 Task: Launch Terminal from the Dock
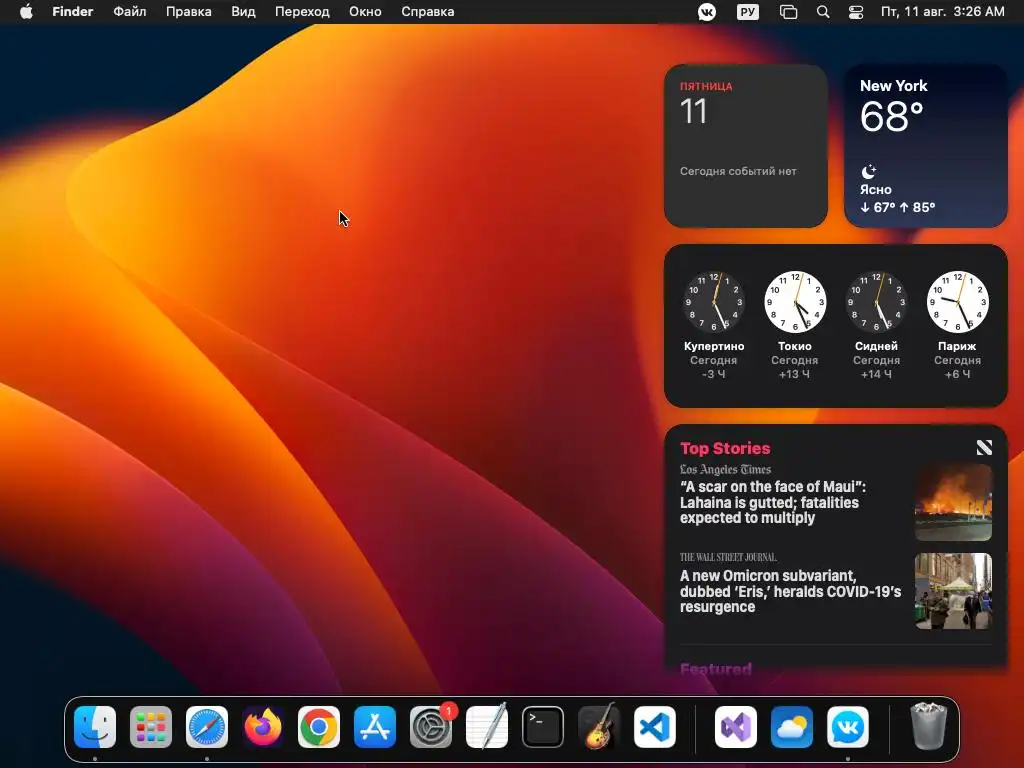[543, 726]
